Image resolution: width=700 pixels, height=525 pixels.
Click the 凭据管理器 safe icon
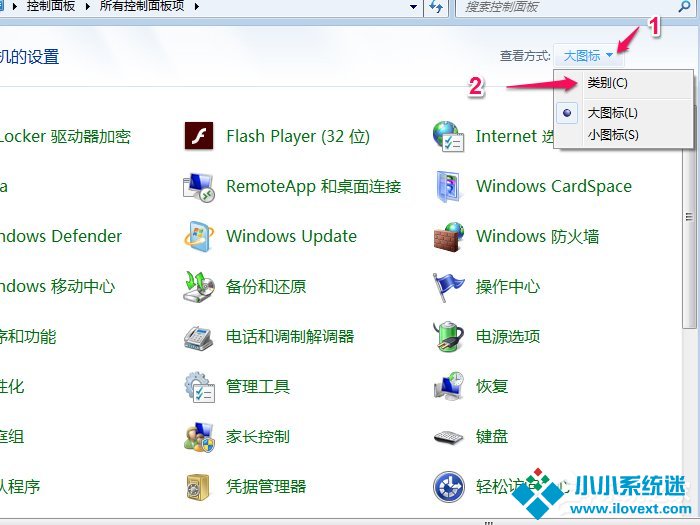198,487
